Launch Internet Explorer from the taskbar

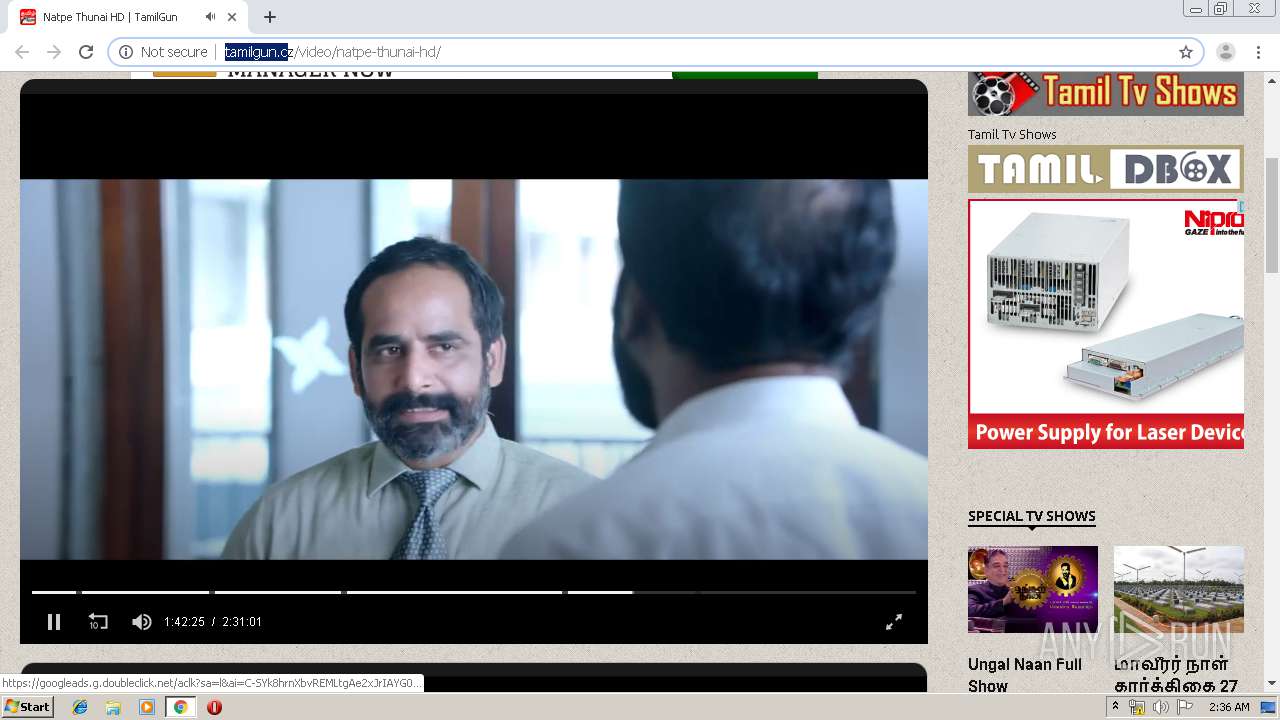80,707
